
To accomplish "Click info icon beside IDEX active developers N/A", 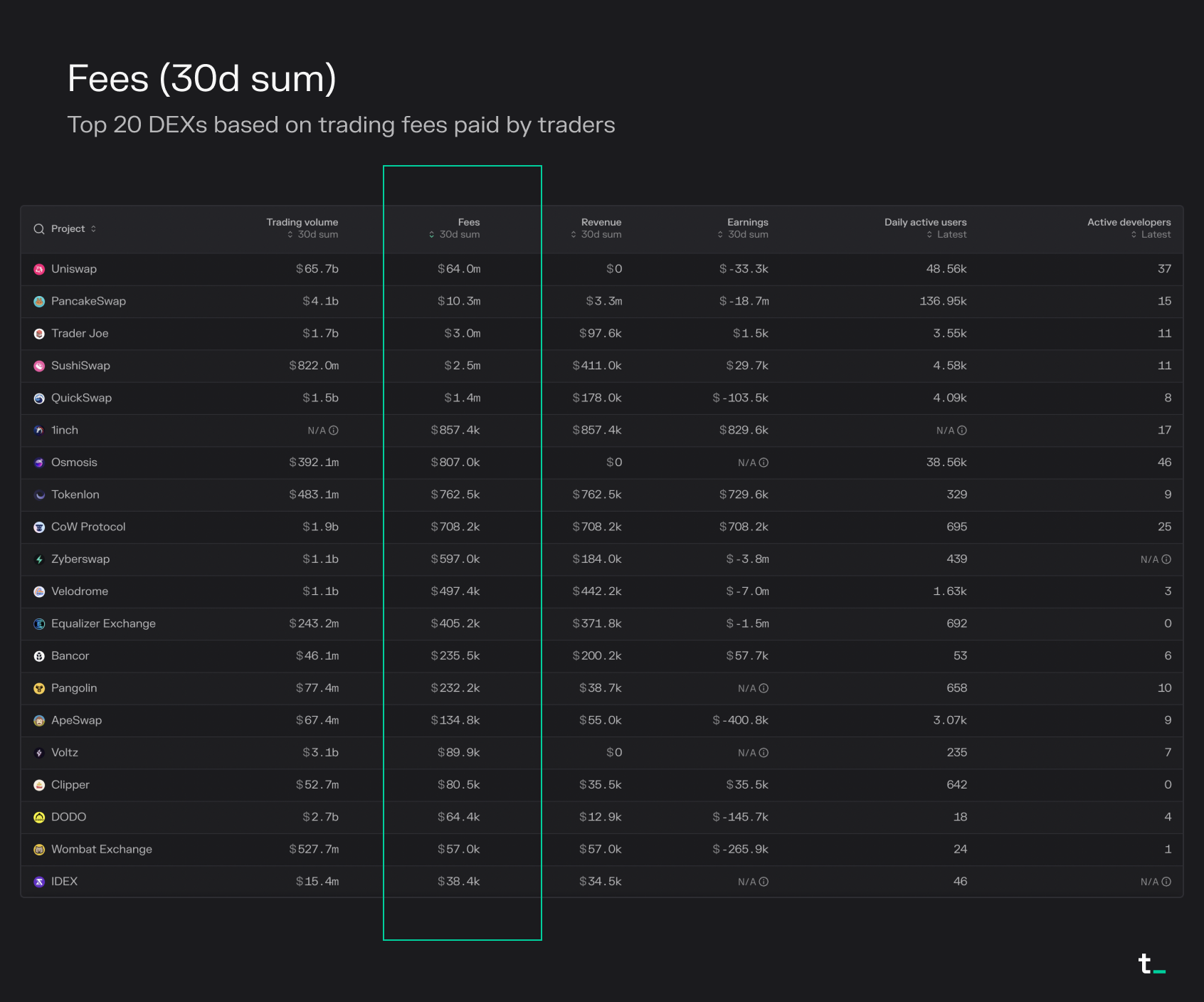I will click(1166, 882).
